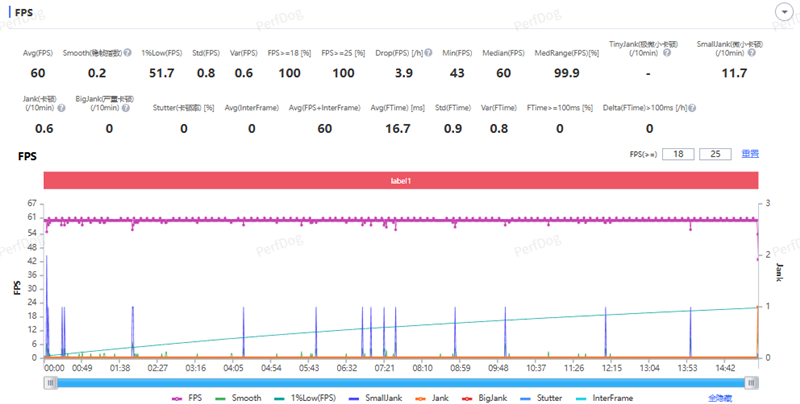Click help icon next to Smooth metric
This screenshot has width=800, height=404.
tap(128, 51)
